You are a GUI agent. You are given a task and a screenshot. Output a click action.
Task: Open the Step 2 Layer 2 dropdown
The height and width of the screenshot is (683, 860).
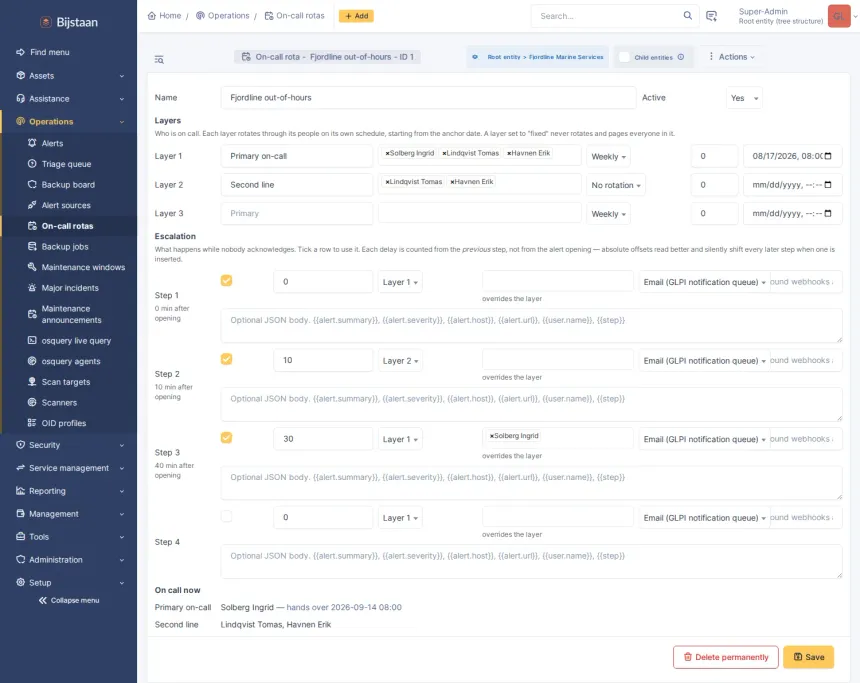click(x=400, y=361)
